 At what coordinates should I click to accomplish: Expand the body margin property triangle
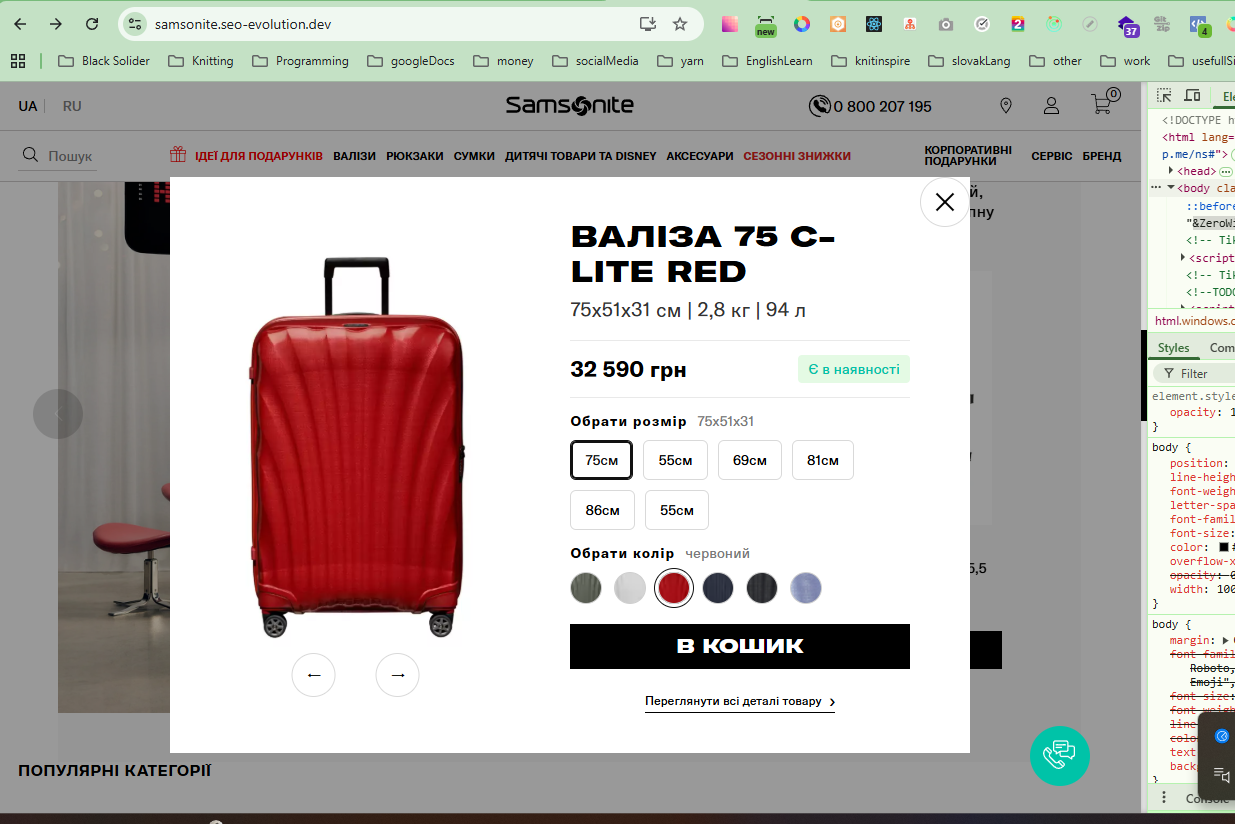1226,640
